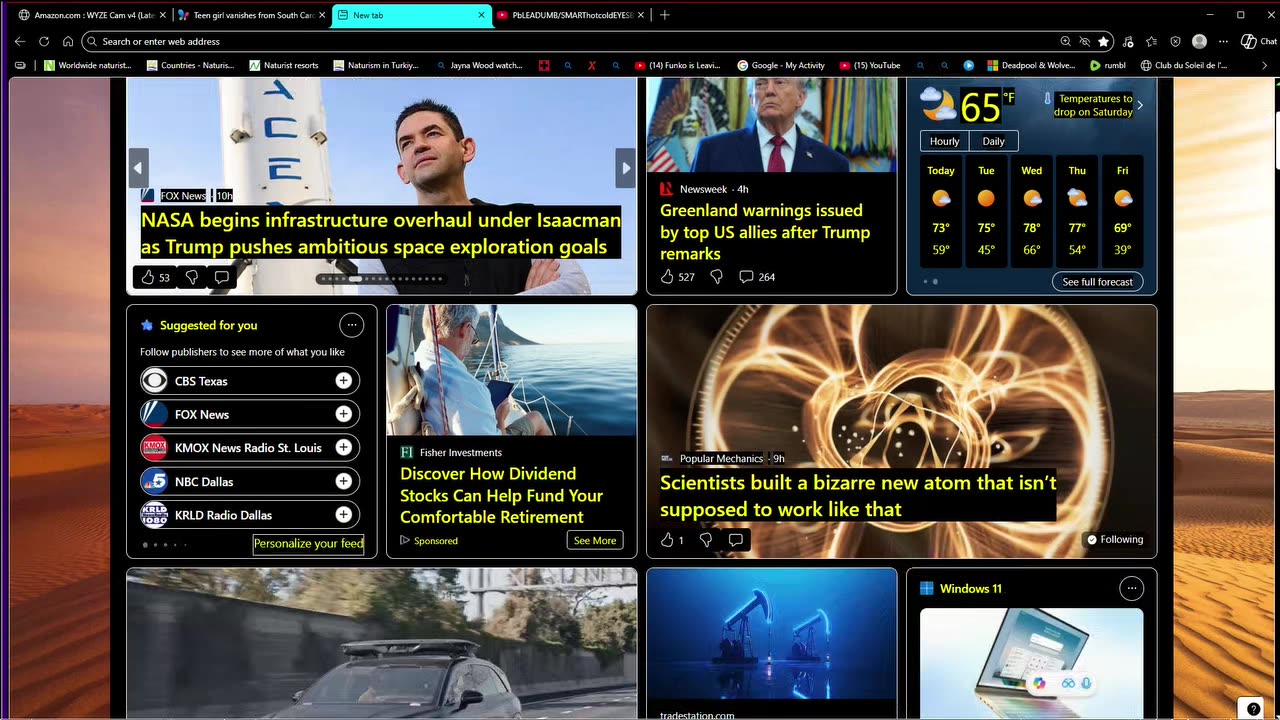Image resolution: width=1280 pixels, height=720 pixels.
Task: Switch weather view to Hourly
Action: coord(945,141)
